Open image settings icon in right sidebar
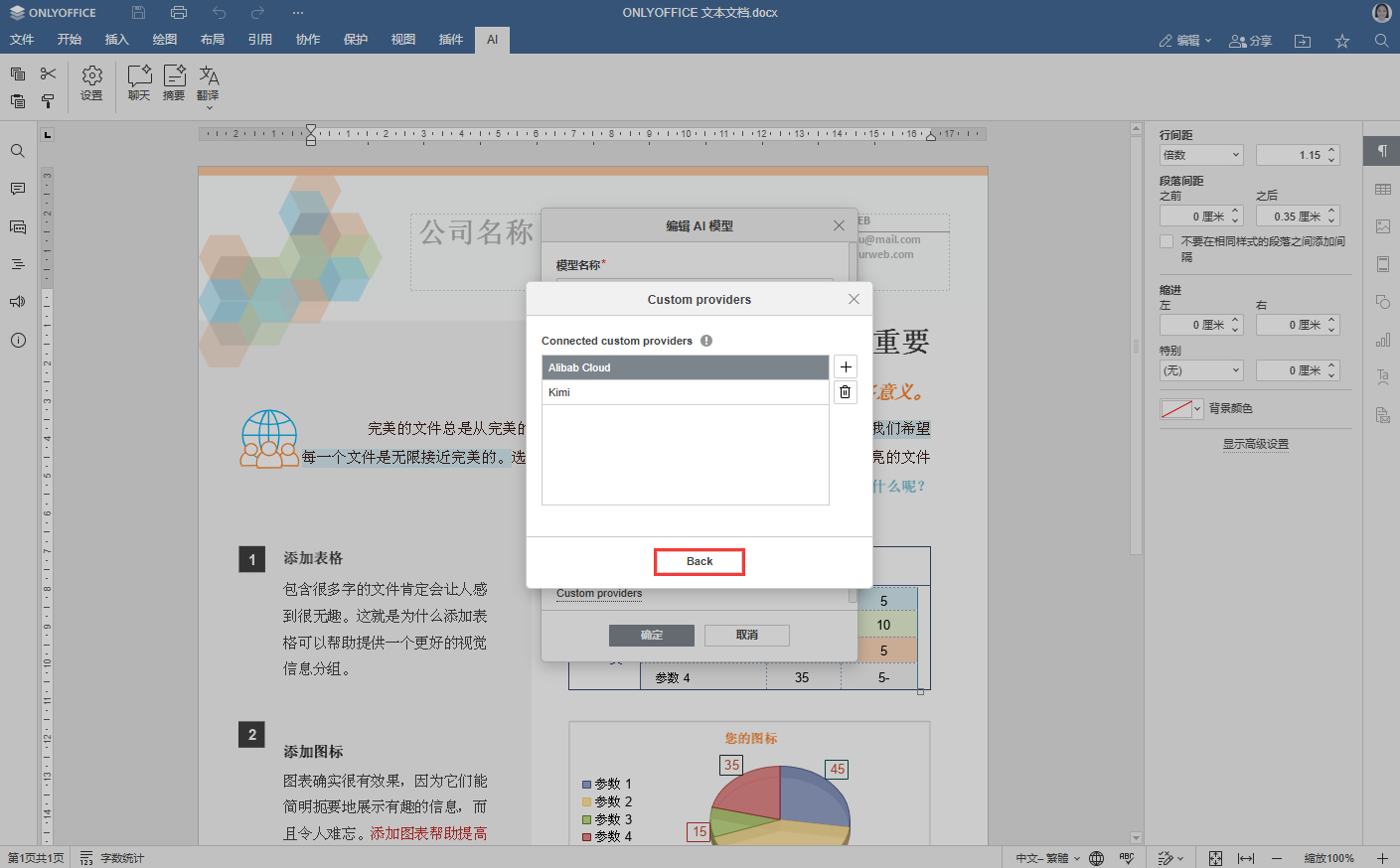 (x=1382, y=226)
